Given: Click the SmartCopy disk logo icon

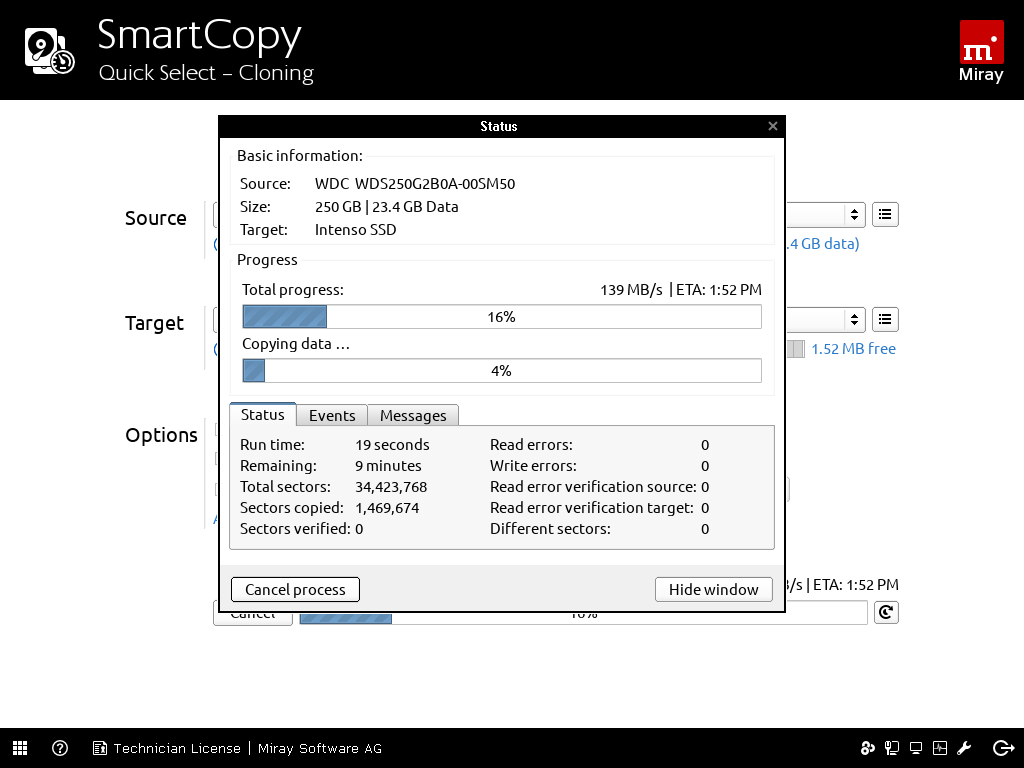Looking at the screenshot, I should point(49,51).
